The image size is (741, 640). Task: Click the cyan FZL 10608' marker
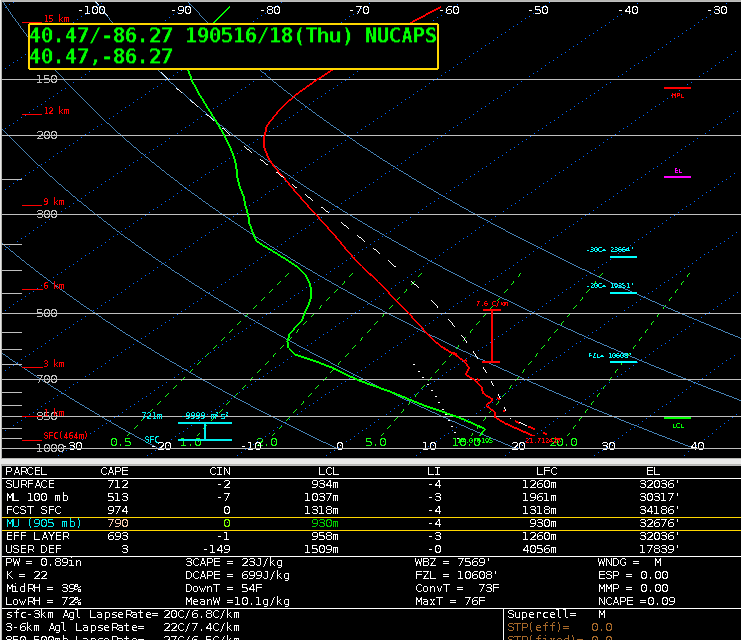(621, 359)
